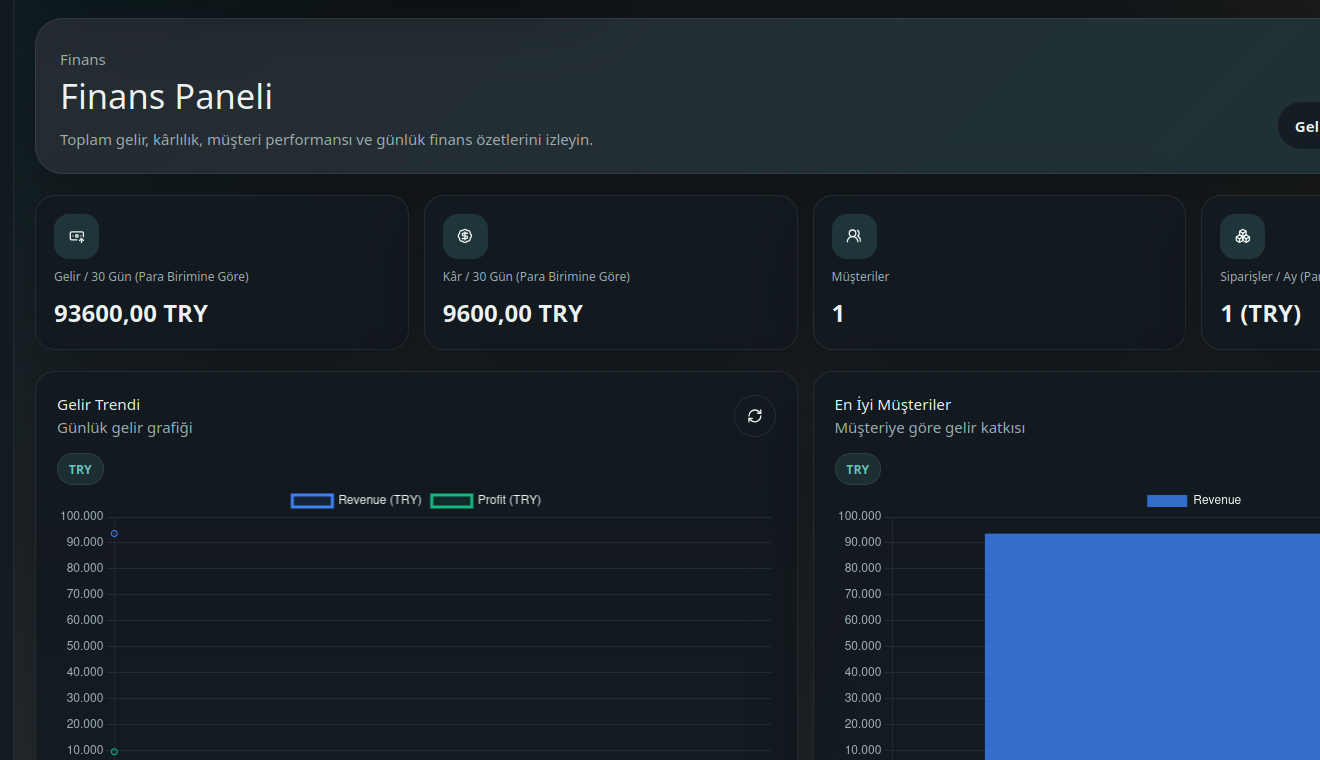The image size is (1320, 760).
Task: Click the Müşteriler people icon
Action: pyautogui.click(x=854, y=236)
